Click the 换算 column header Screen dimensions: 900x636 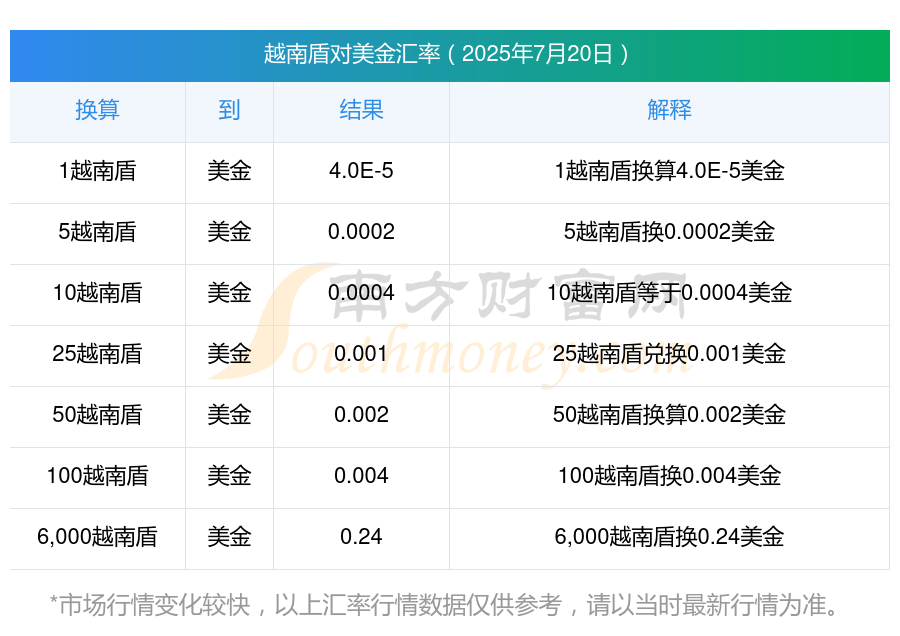point(98,110)
